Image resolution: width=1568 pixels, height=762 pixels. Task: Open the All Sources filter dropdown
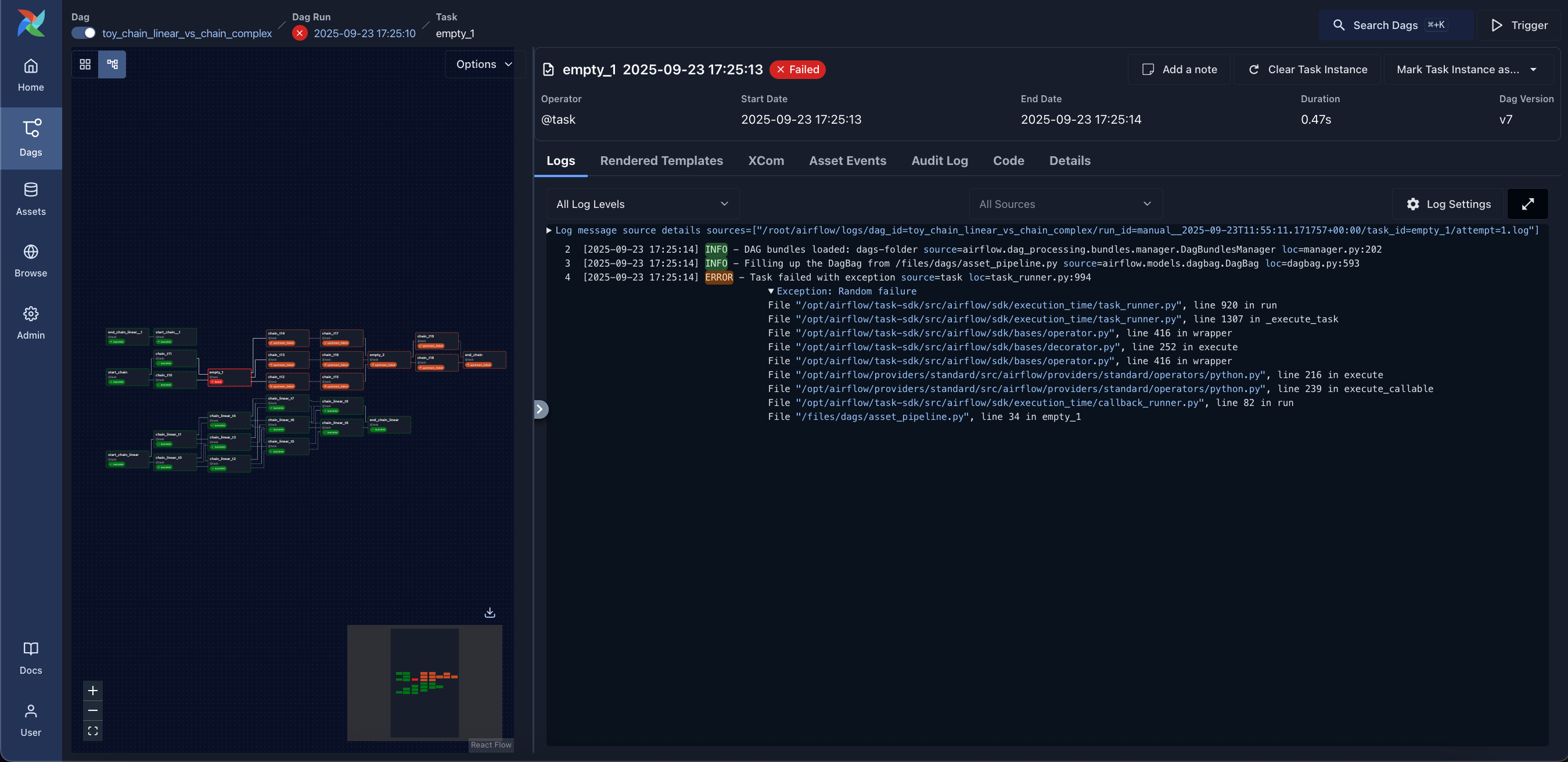tap(1064, 204)
